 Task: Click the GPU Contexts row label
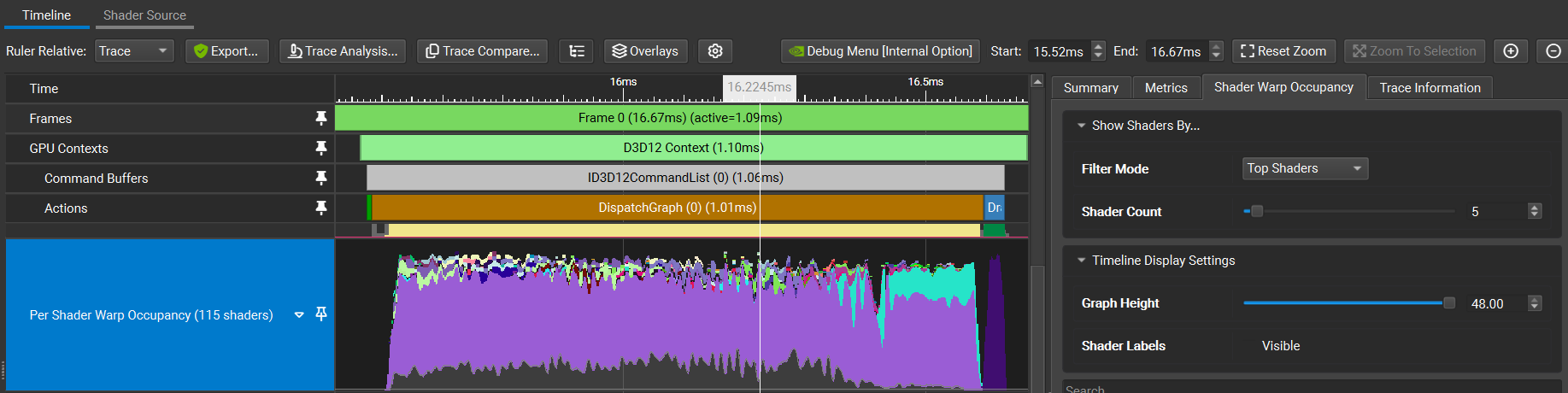coord(69,149)
